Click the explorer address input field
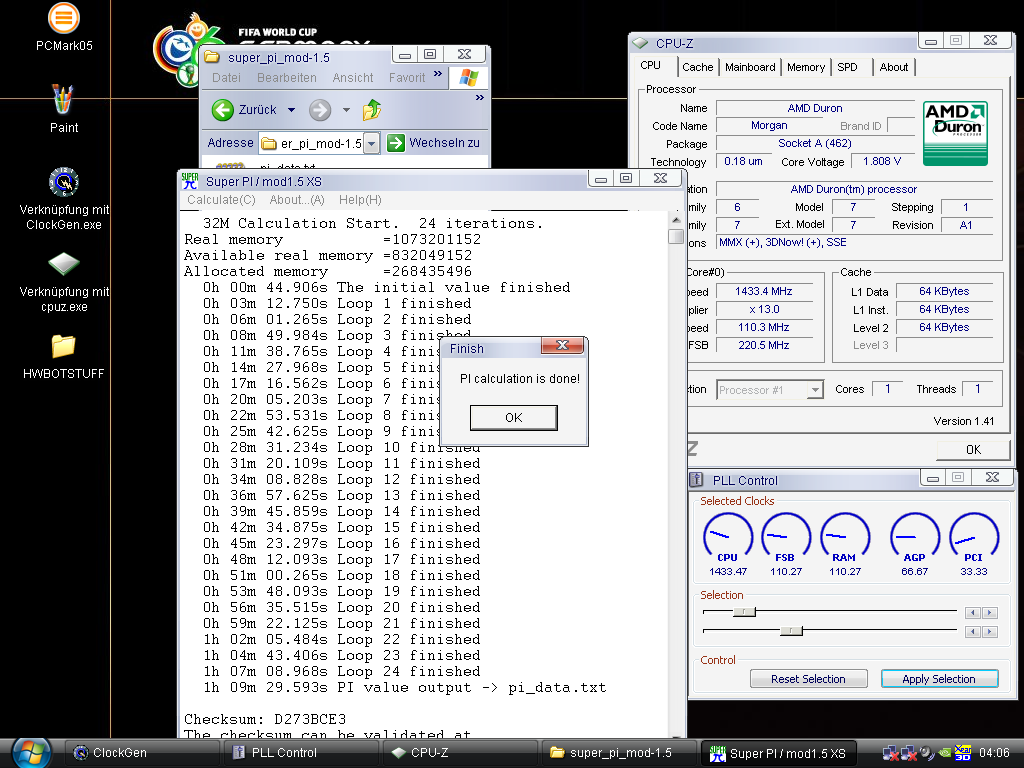1024x768 pixels. tap(312, 143)
